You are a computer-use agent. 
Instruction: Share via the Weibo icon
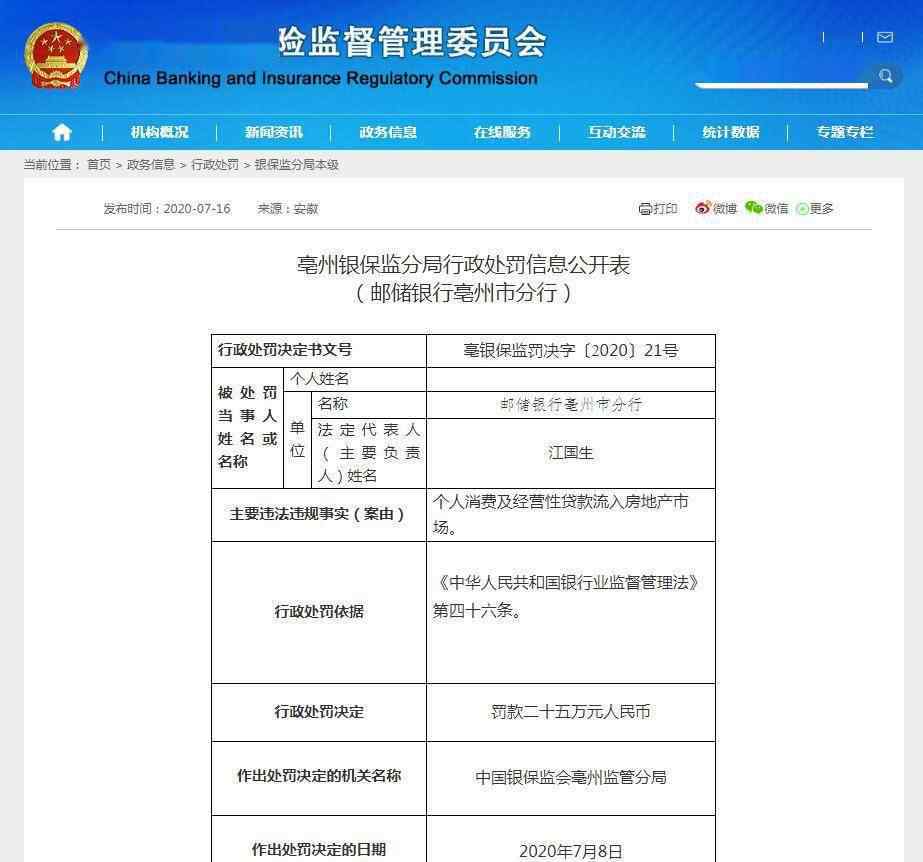(702, 208)
